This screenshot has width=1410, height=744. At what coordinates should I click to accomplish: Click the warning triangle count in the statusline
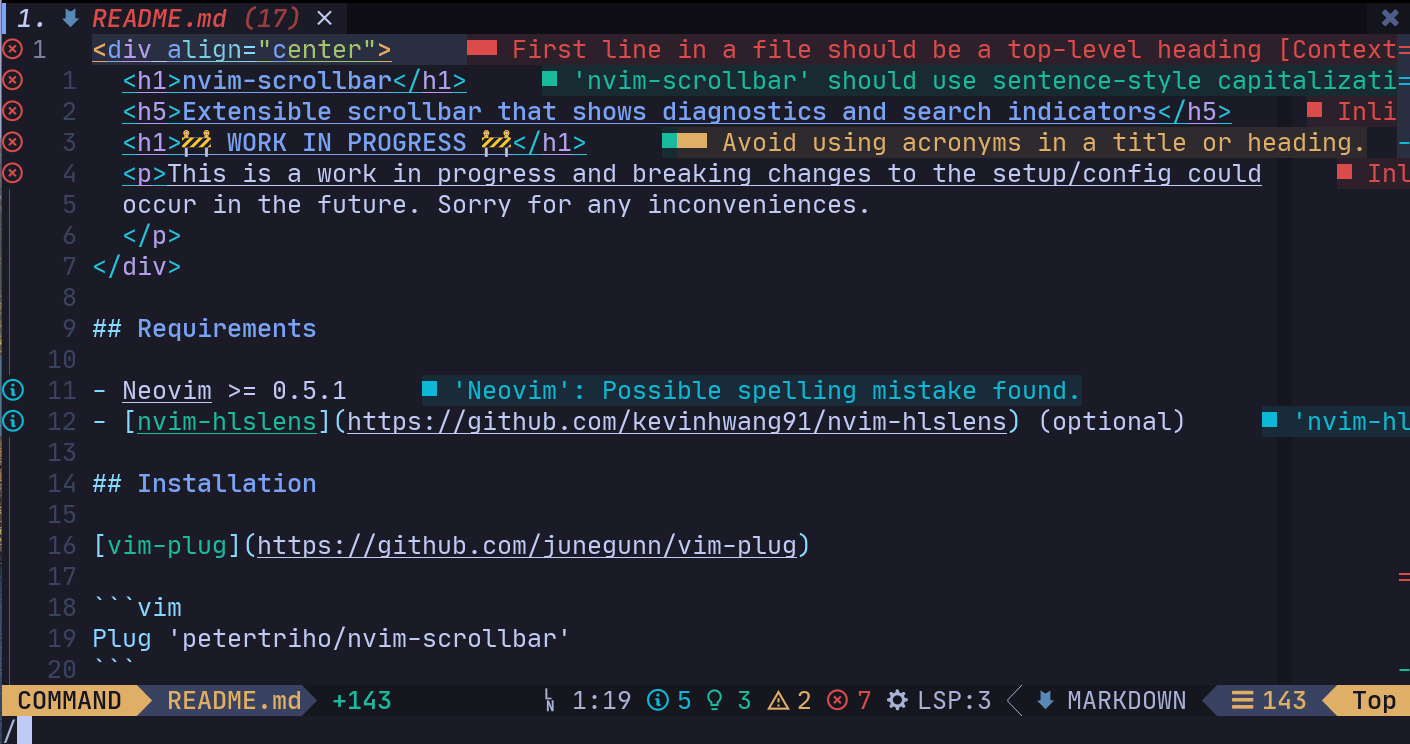(x=788, y=700)
